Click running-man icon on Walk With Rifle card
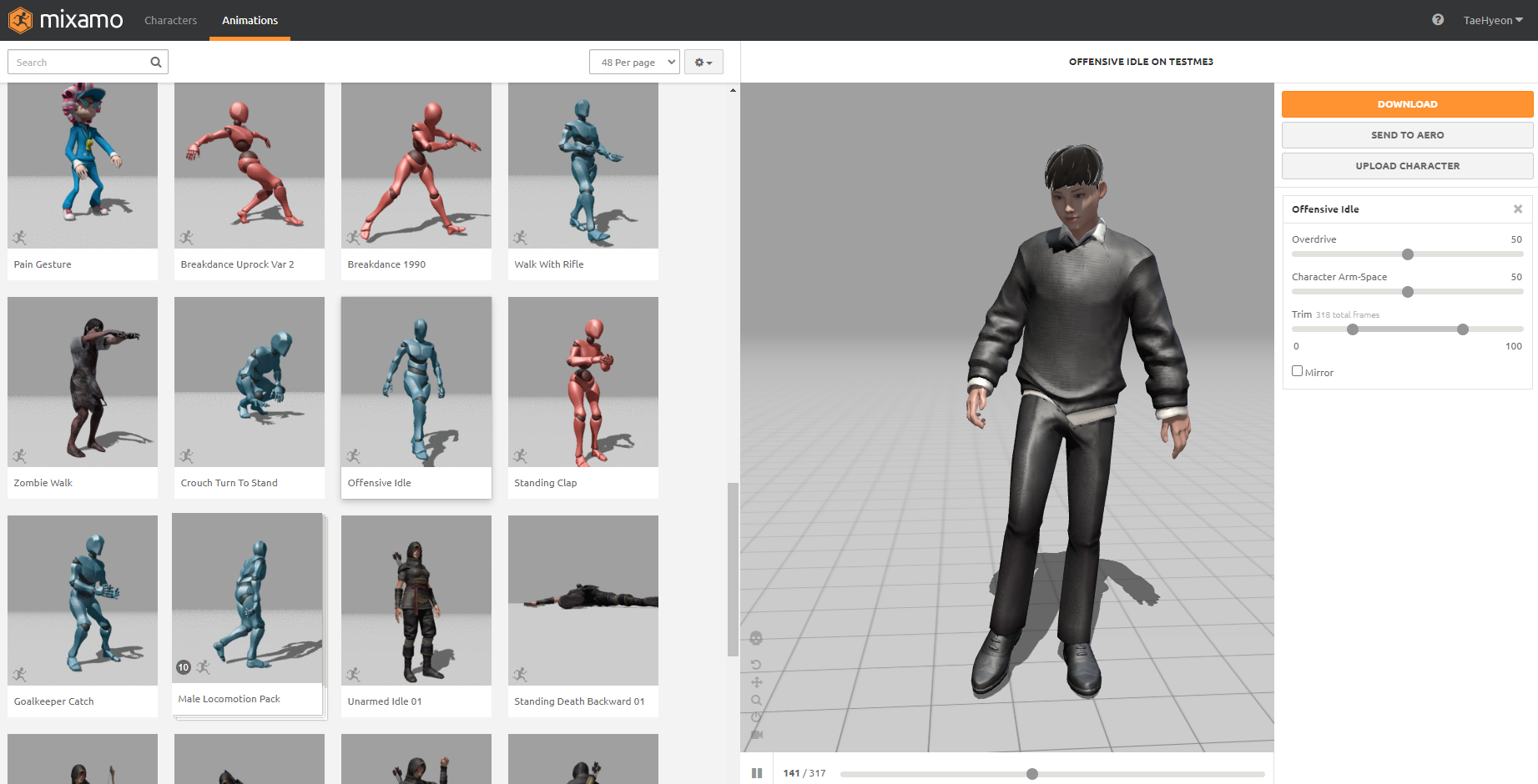The image size is (1538, 784). tap(521, 238)
